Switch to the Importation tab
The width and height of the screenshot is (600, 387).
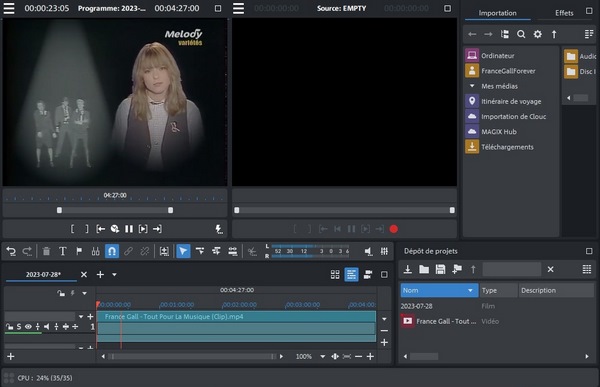pos(497,13)
